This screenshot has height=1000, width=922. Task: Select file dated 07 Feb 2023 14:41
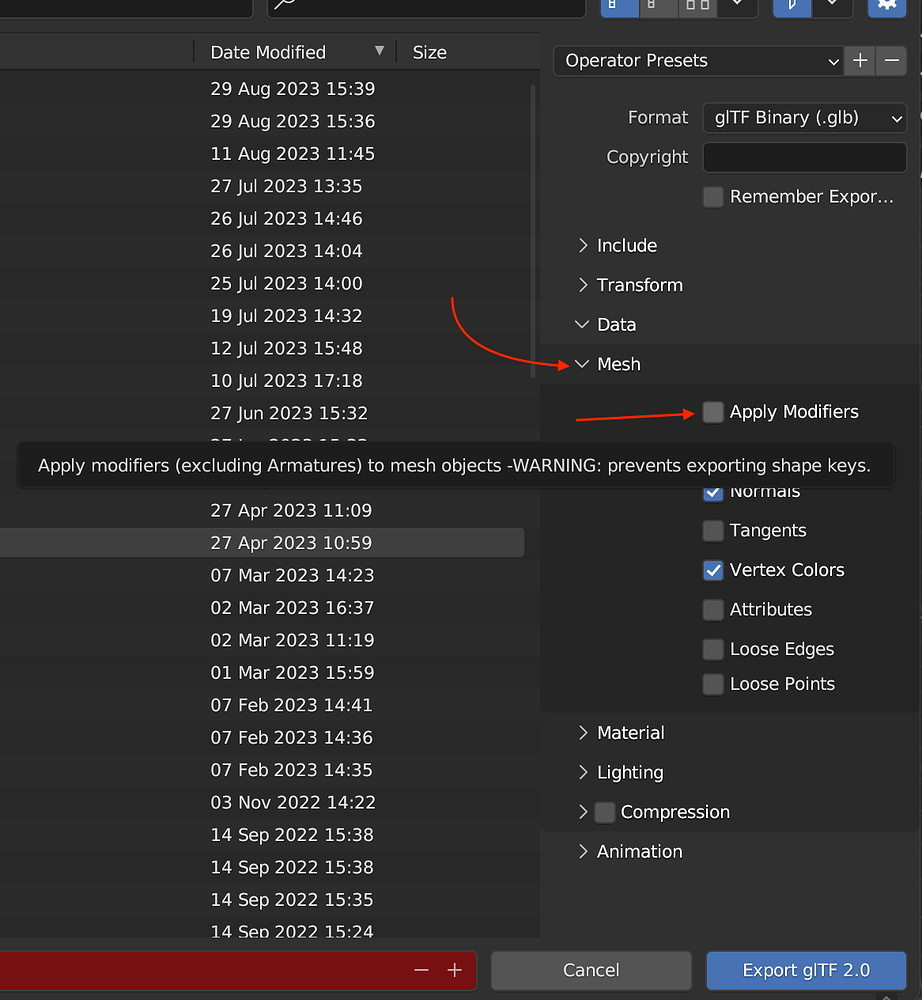click(x=262, y=705)
